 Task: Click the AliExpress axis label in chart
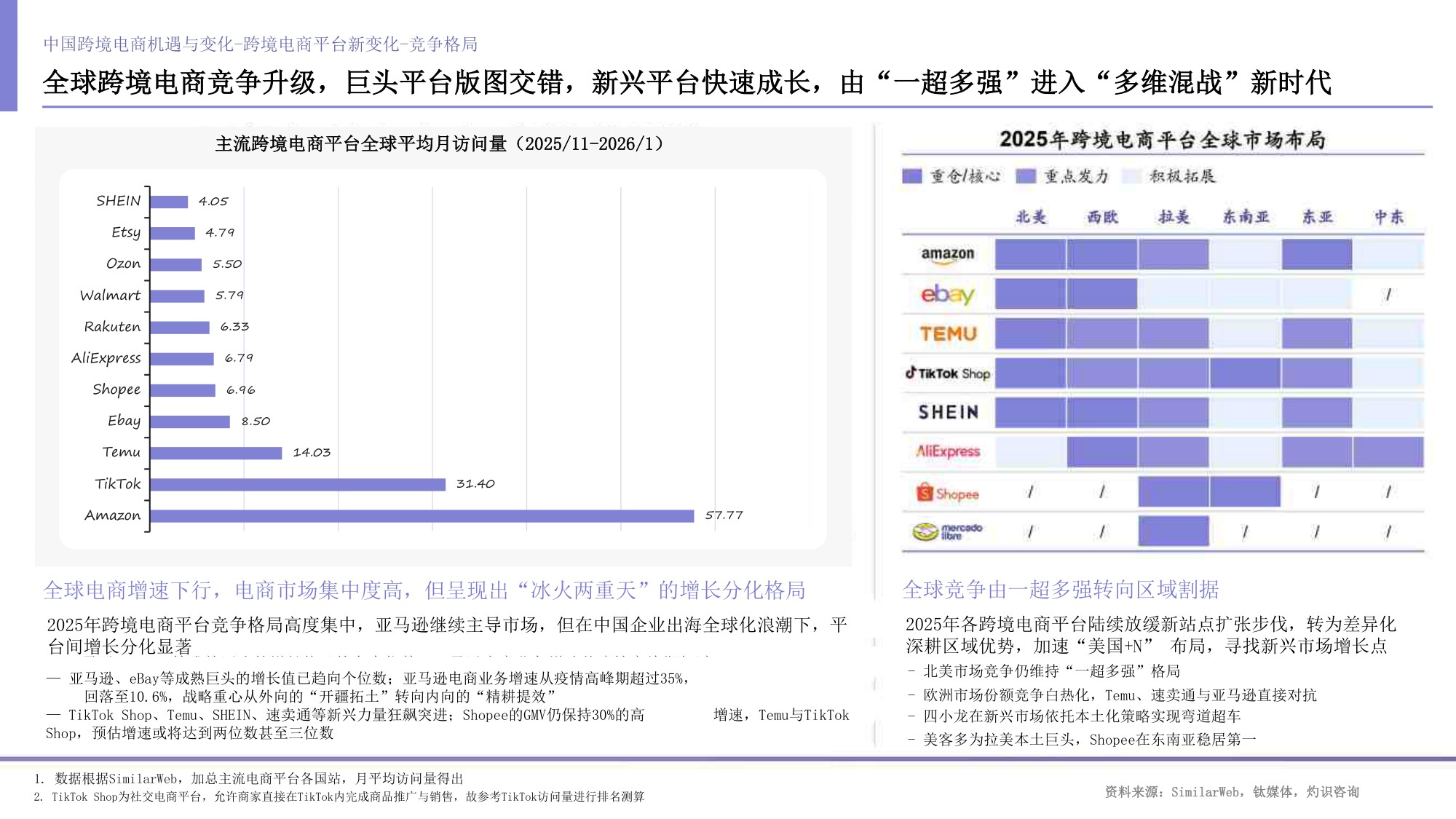(106, 358)
